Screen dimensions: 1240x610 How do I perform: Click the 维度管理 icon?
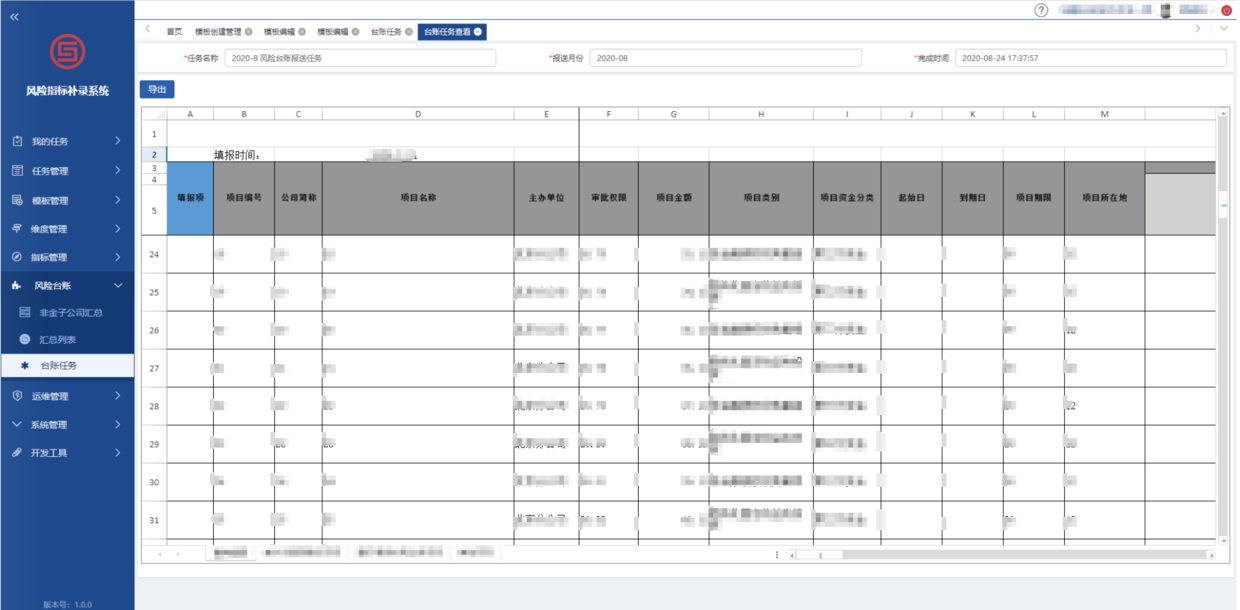pyautogui.click(x=17, y=229)
